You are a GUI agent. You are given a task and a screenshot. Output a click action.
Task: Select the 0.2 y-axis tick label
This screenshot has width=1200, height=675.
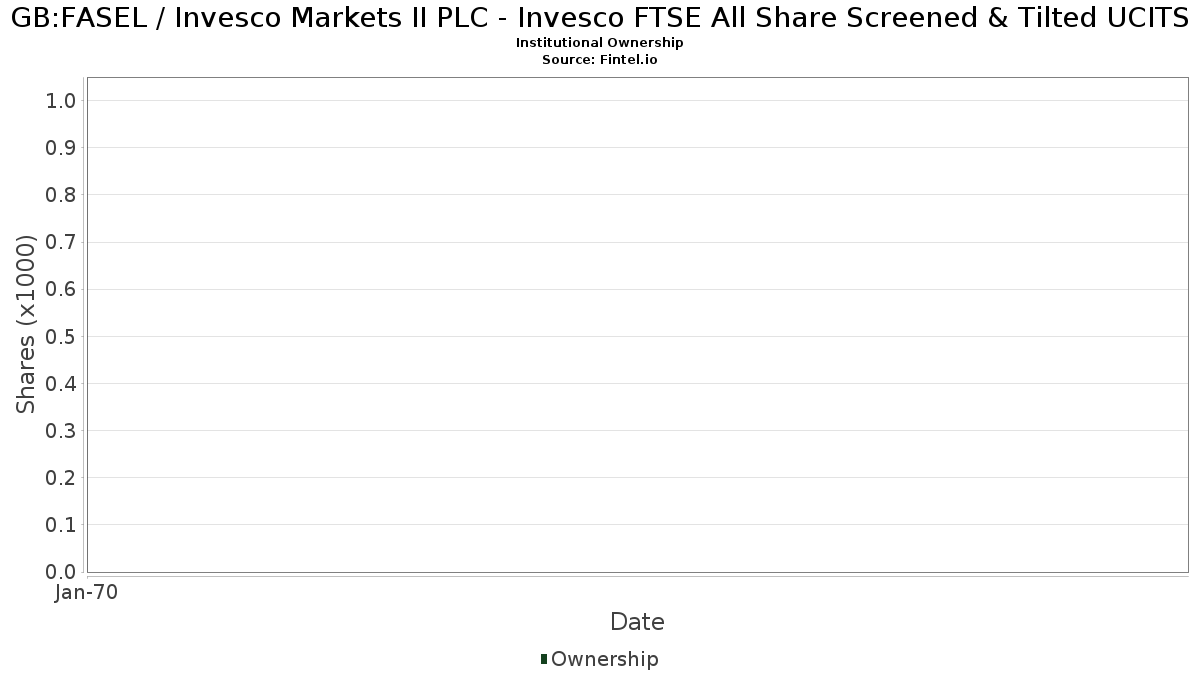pyautogui.click(x=61, y=477)
